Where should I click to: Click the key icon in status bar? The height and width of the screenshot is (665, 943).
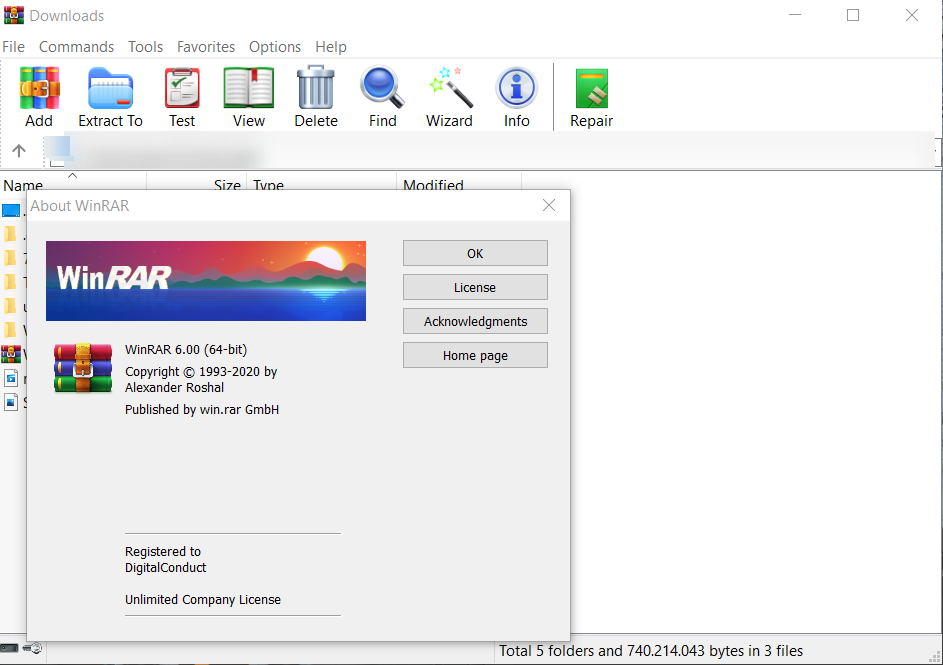coord(33,648)
